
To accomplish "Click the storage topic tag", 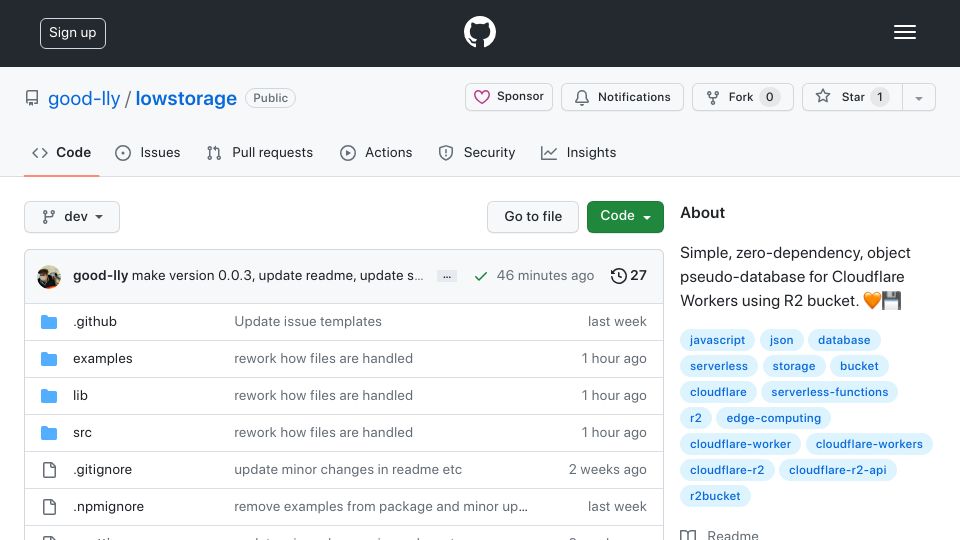I will click(793, 366).
